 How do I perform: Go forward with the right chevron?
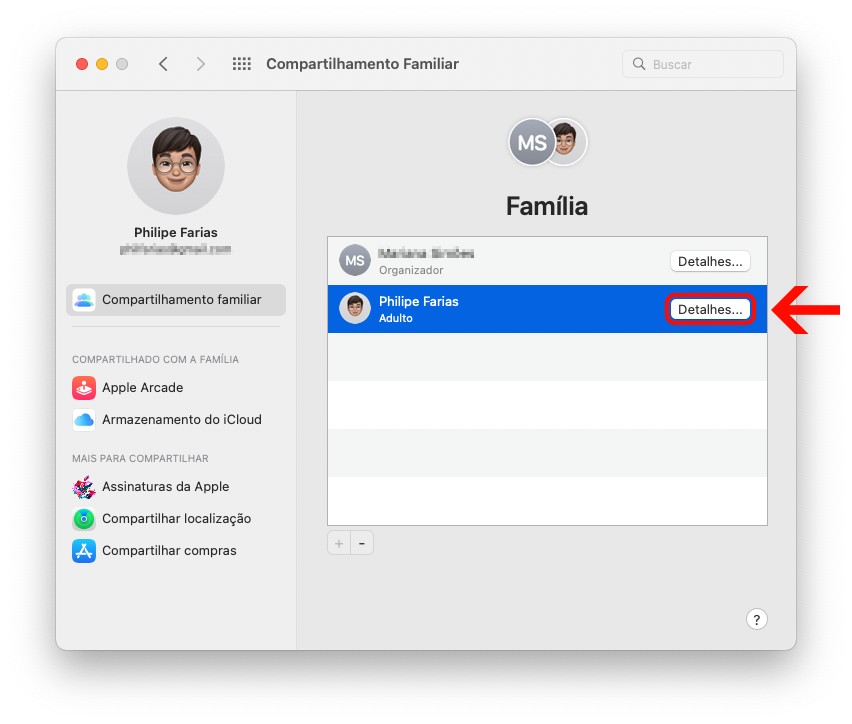pyautogui.click(x=201, y=64)
